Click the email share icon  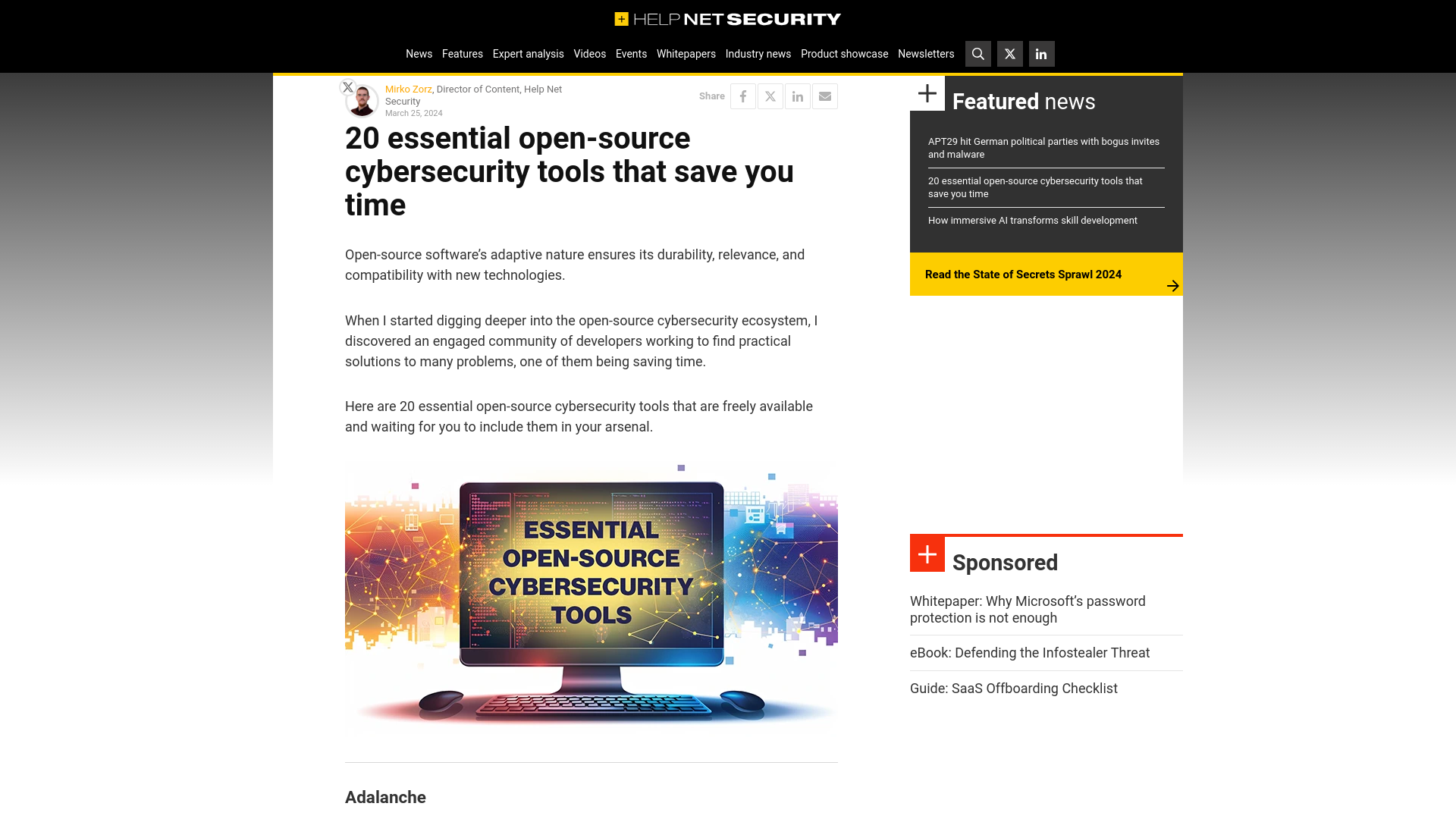point(824,96)
